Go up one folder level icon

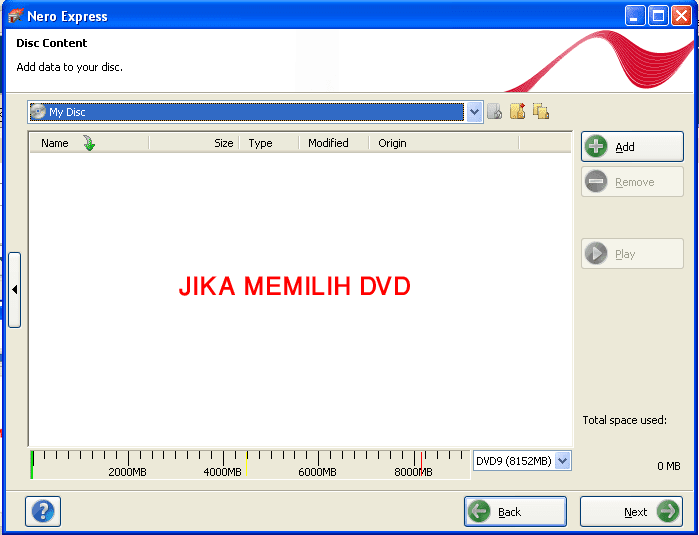point(494,111)
